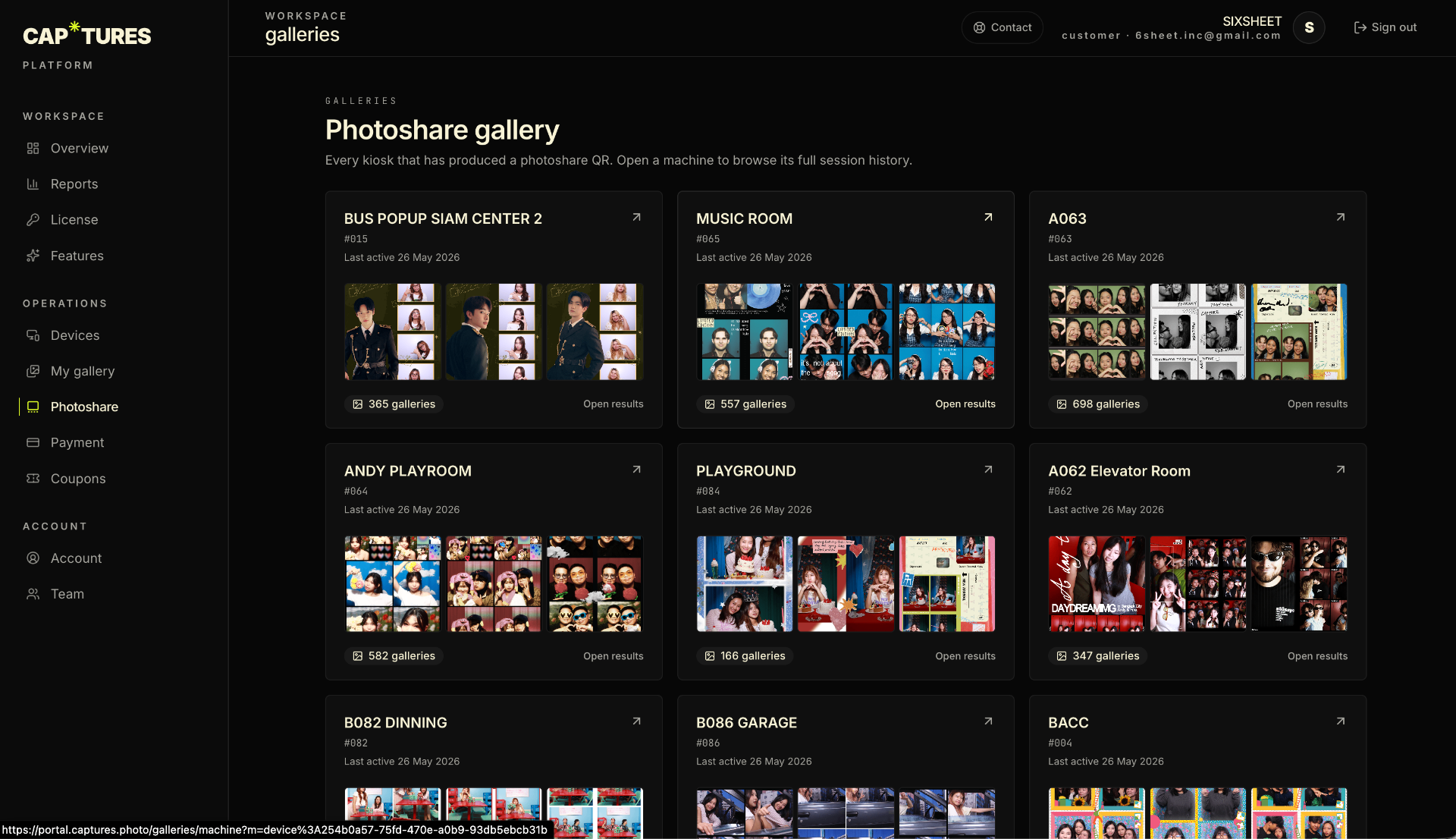
Task: Open middle thumbnail in PLAYGROUND card
Action: (x=846, y=584)
